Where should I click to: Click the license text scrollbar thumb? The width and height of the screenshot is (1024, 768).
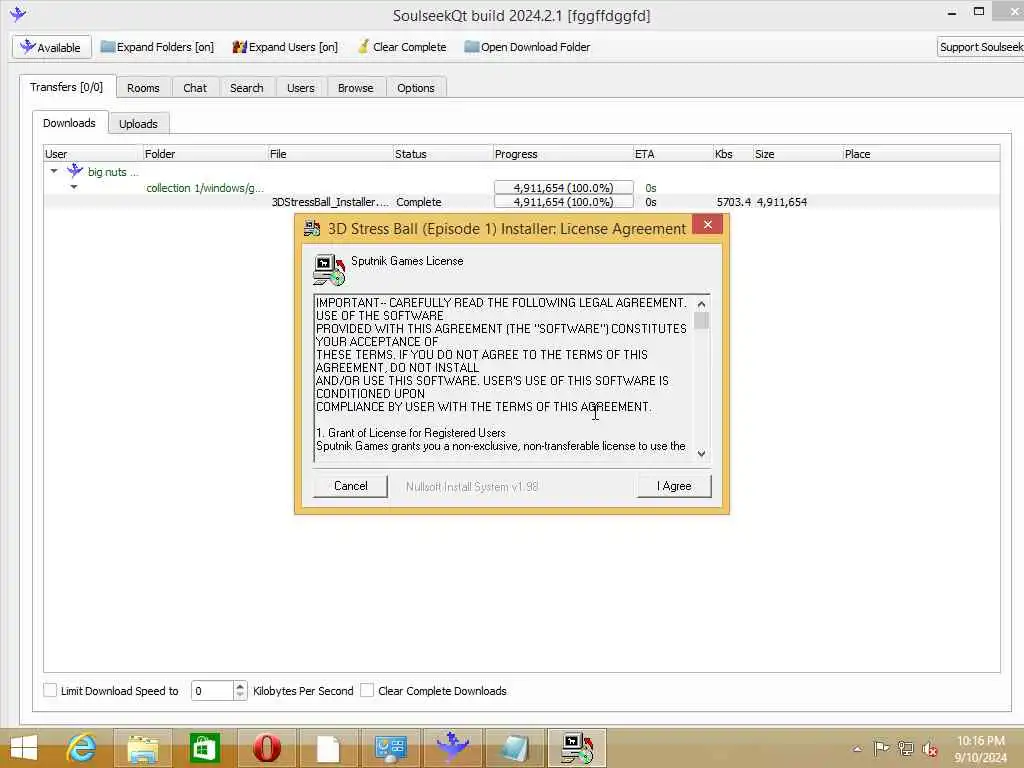pos(701,321)
